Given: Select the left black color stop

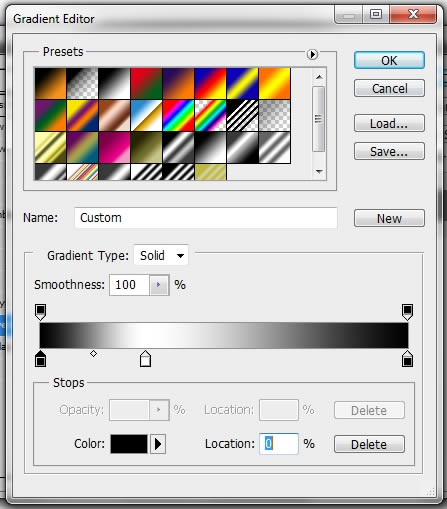Looking at the screenshot, I should 40,359.
